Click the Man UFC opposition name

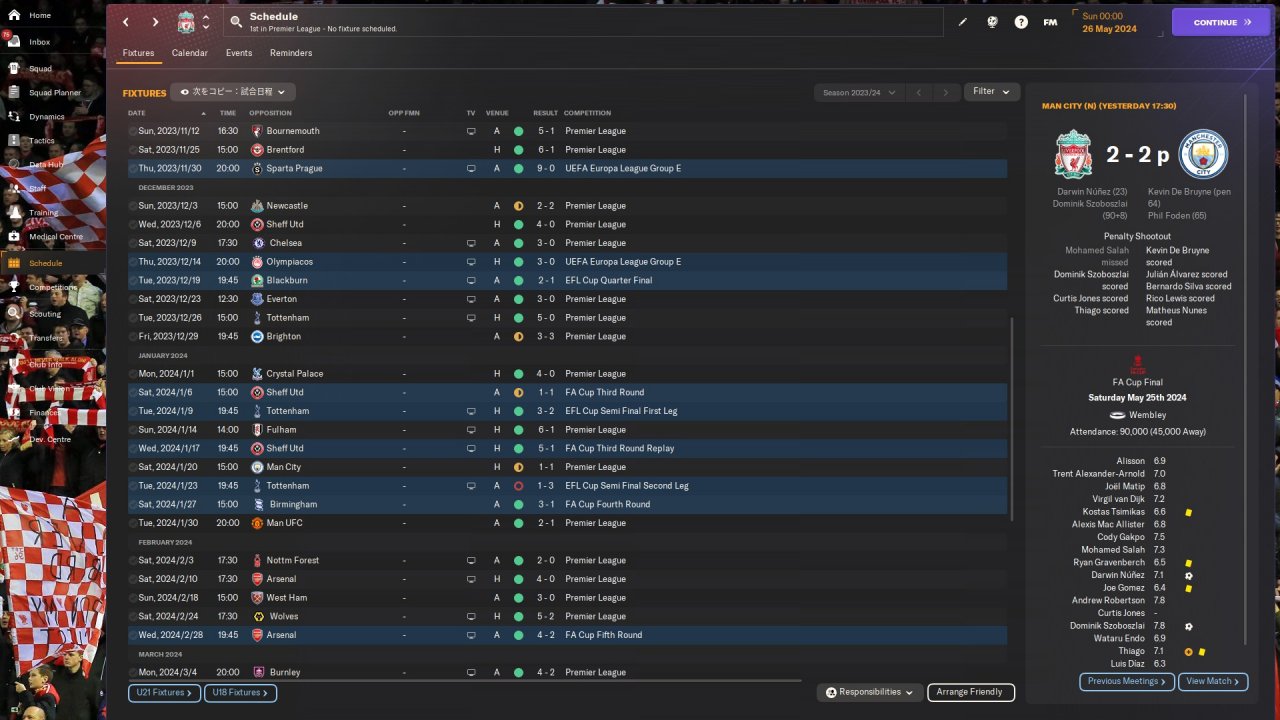point(284,523)
